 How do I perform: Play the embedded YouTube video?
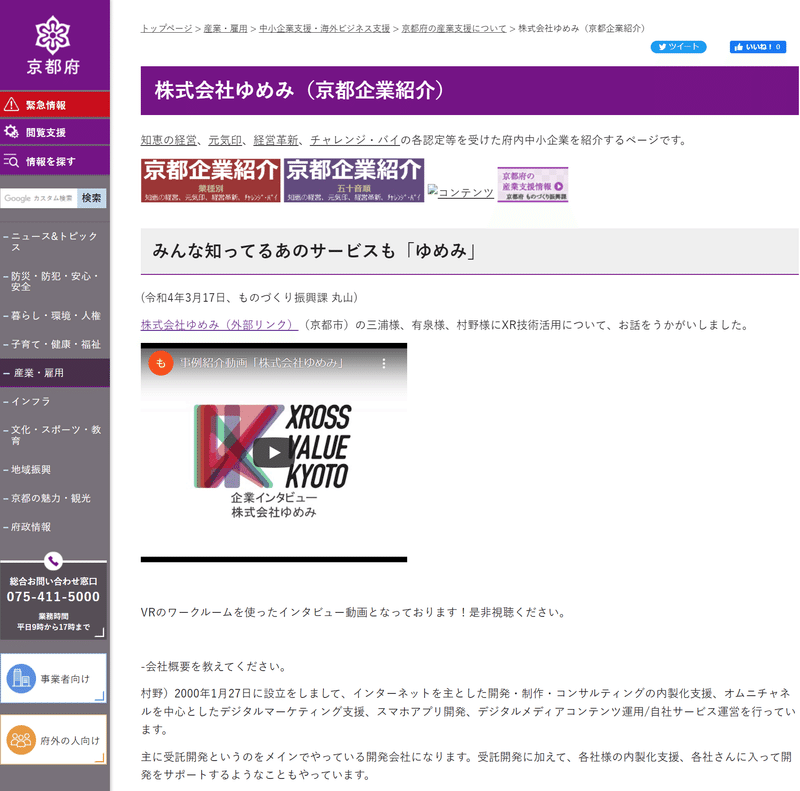pos(274,452)
